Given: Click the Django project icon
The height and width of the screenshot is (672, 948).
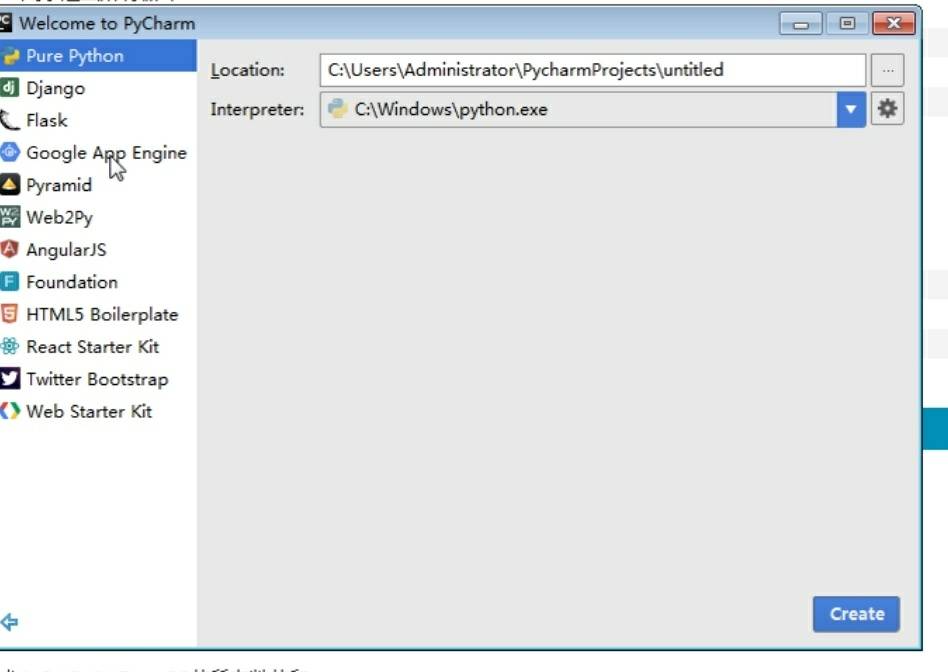Looking at the screenshot, I should (x=10, y=88).
